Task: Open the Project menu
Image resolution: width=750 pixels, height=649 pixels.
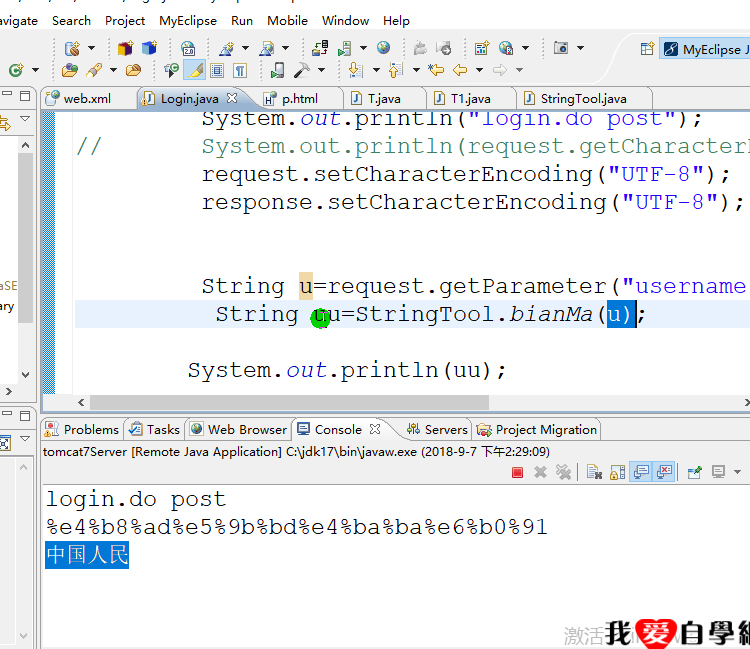Action: click(125, 21)
